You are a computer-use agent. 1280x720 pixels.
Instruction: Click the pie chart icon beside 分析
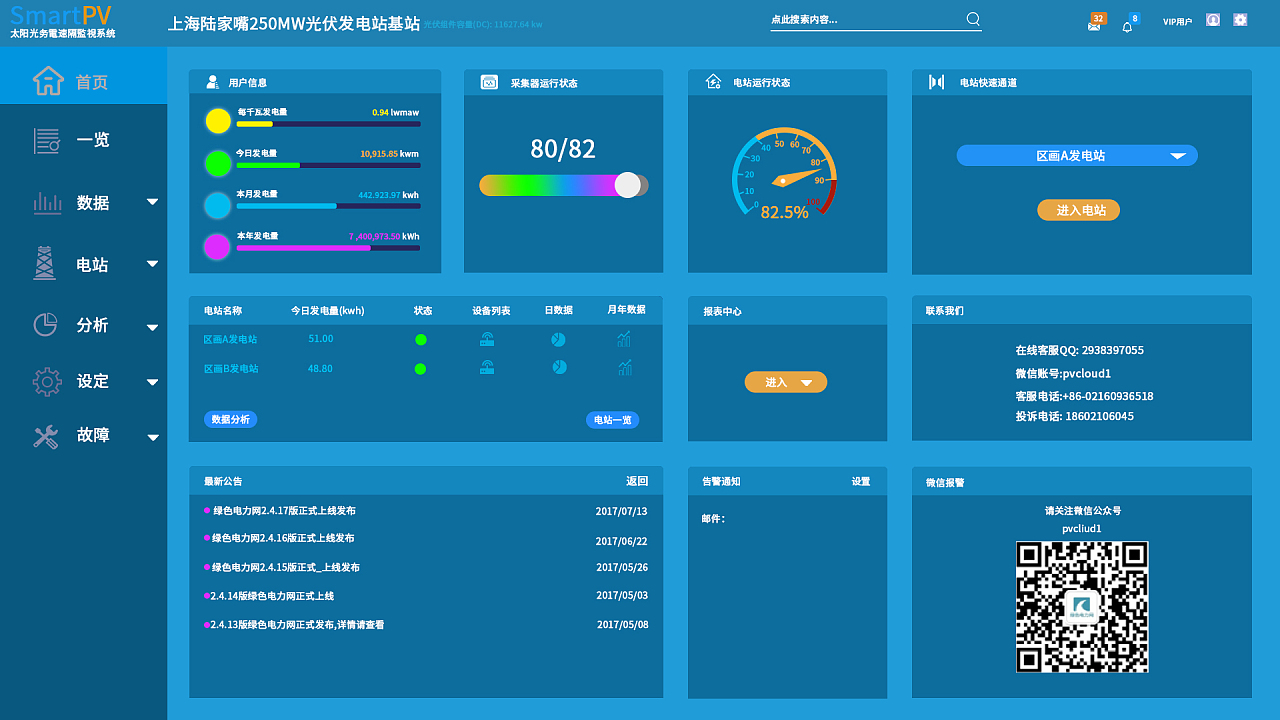[x=45, y=324]
